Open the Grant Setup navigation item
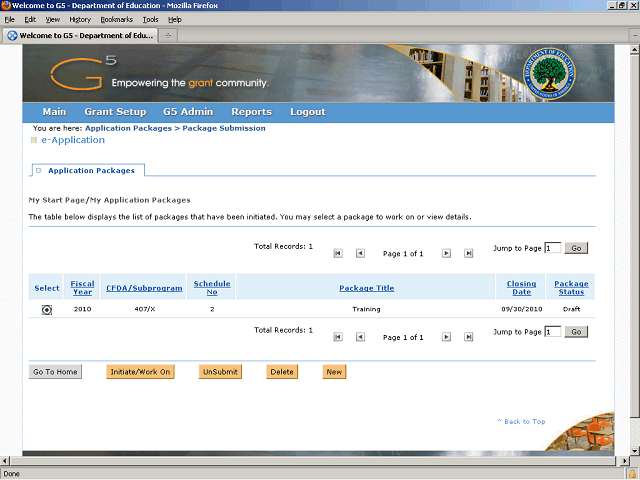The image size is (640, 480). pyautogui.click(x=115, y=112)
